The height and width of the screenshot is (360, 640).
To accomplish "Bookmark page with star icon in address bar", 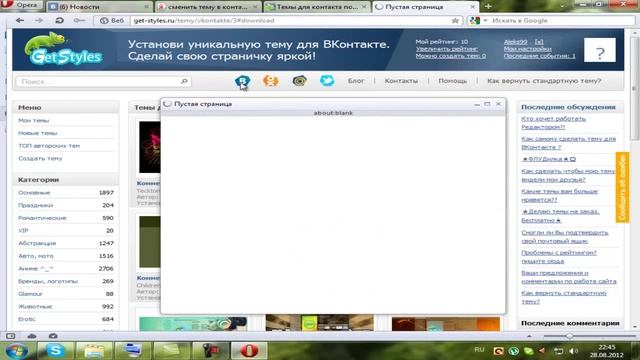I will click(455, 20).
